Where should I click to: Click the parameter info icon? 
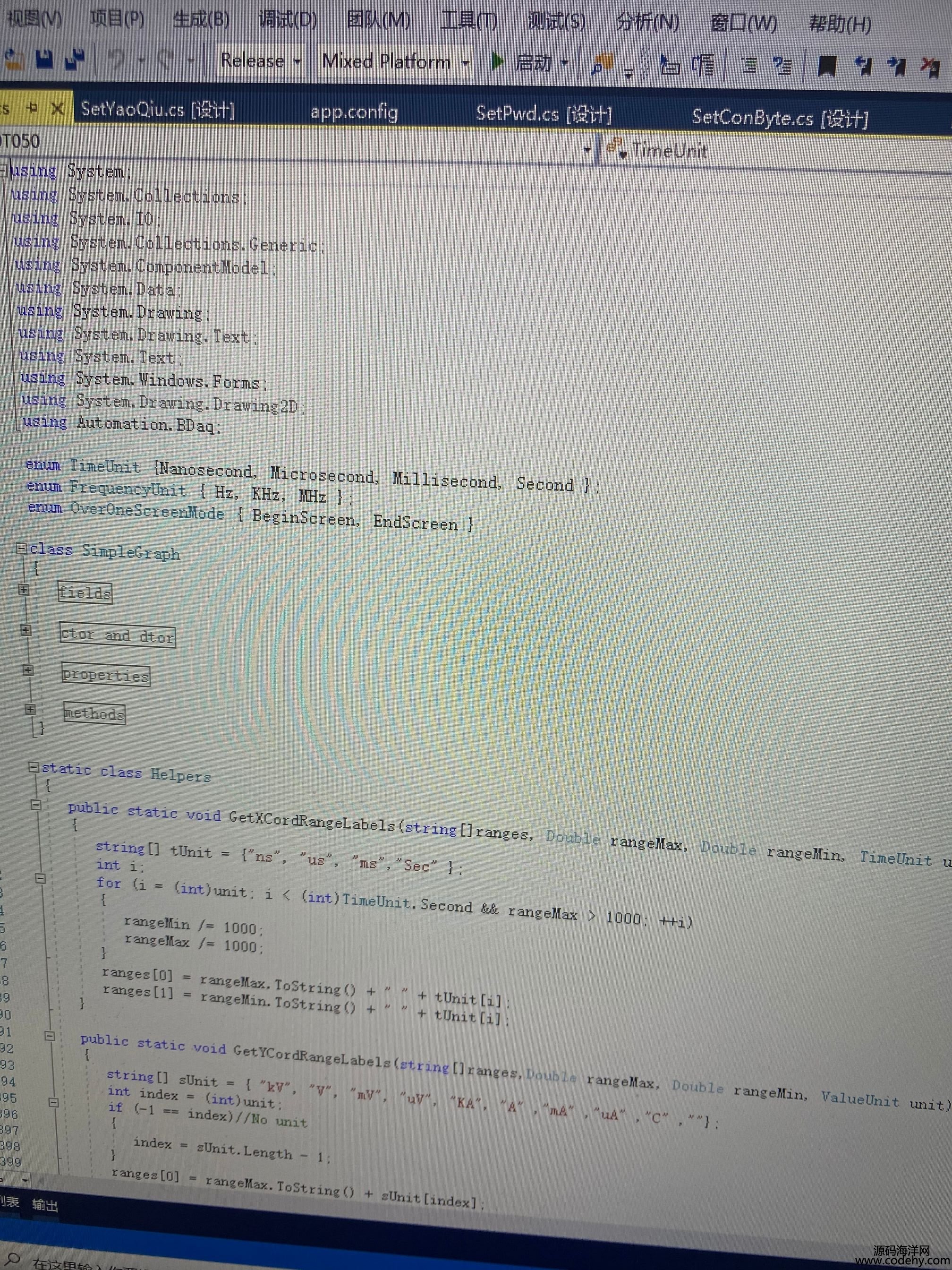702,65
